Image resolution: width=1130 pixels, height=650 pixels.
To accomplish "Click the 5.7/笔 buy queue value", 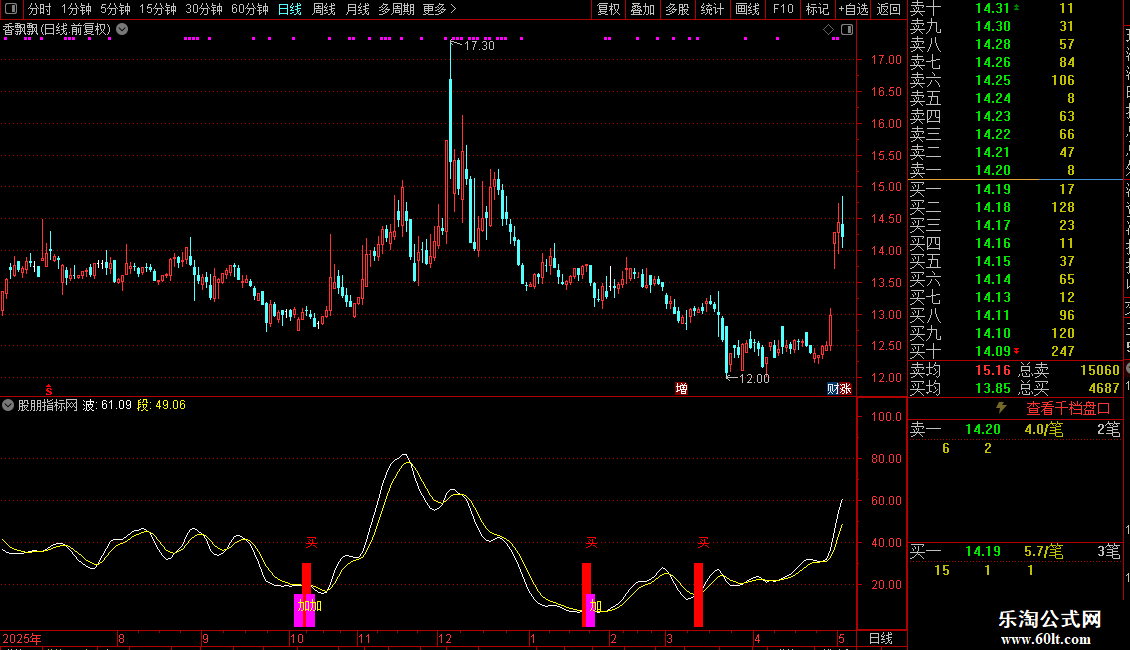I will [x=1044, y=551].
